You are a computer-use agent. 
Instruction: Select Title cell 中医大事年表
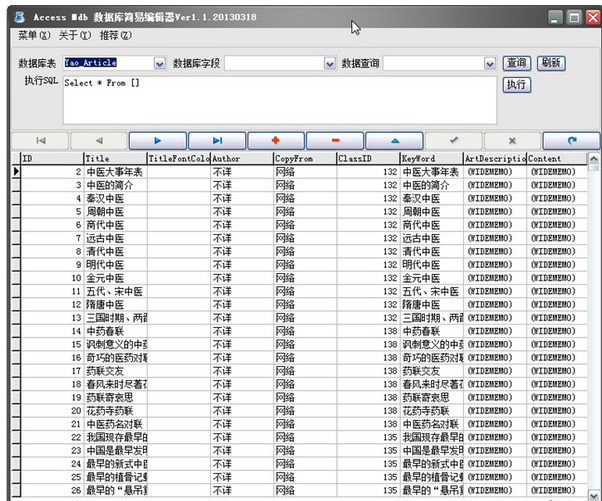pos(115,172)
